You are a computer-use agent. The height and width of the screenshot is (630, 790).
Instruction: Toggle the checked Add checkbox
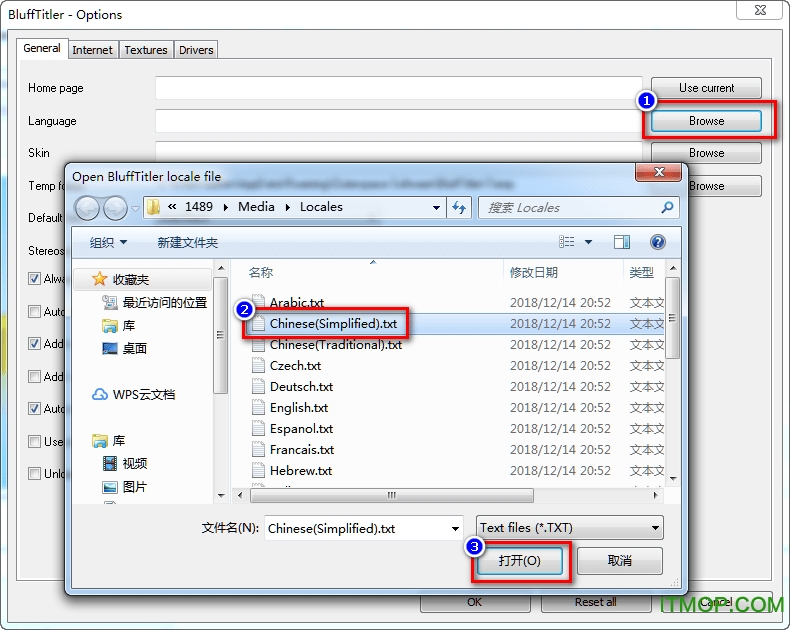[x=34, y=344]
